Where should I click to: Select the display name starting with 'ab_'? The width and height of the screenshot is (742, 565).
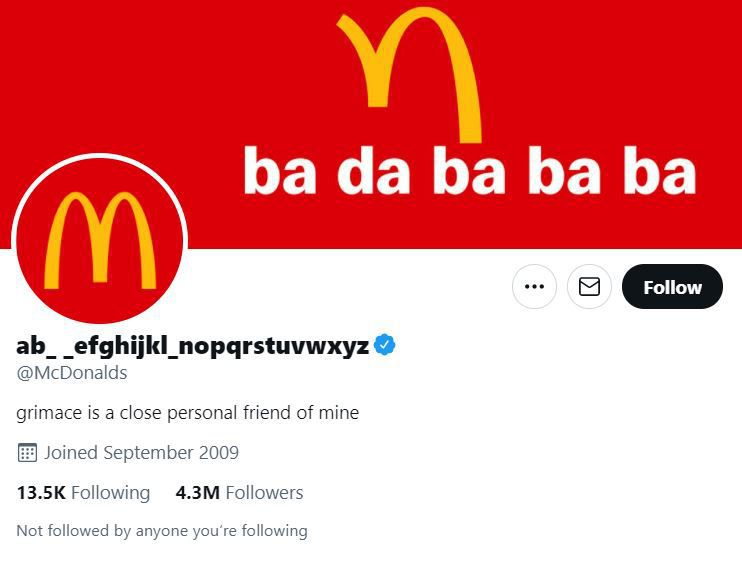click(x=192, y=346)
